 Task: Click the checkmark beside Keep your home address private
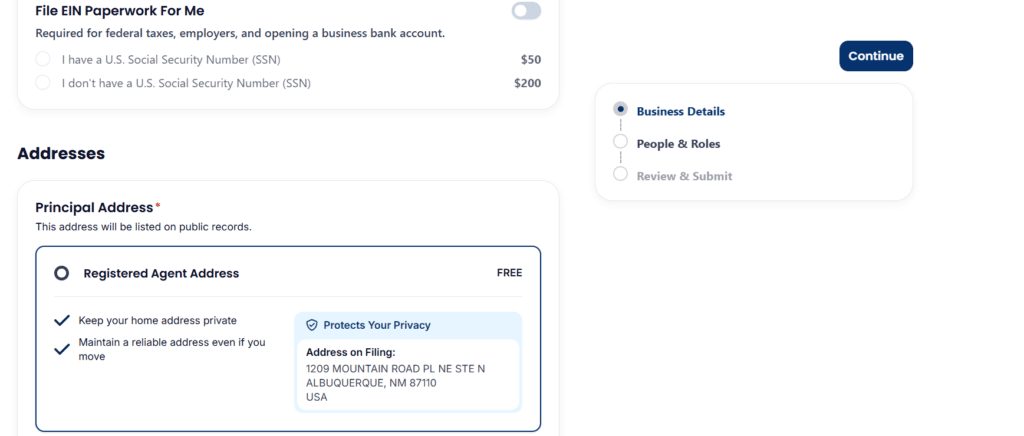[62, 320]
